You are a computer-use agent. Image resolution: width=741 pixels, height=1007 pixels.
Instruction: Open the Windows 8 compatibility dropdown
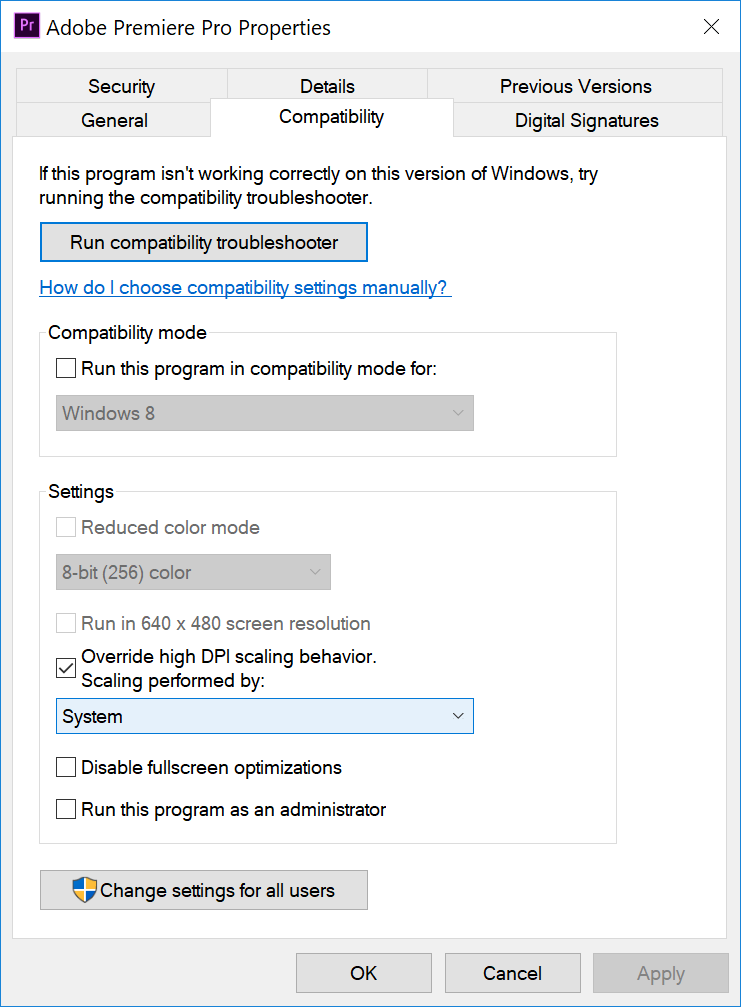[265, 413]
